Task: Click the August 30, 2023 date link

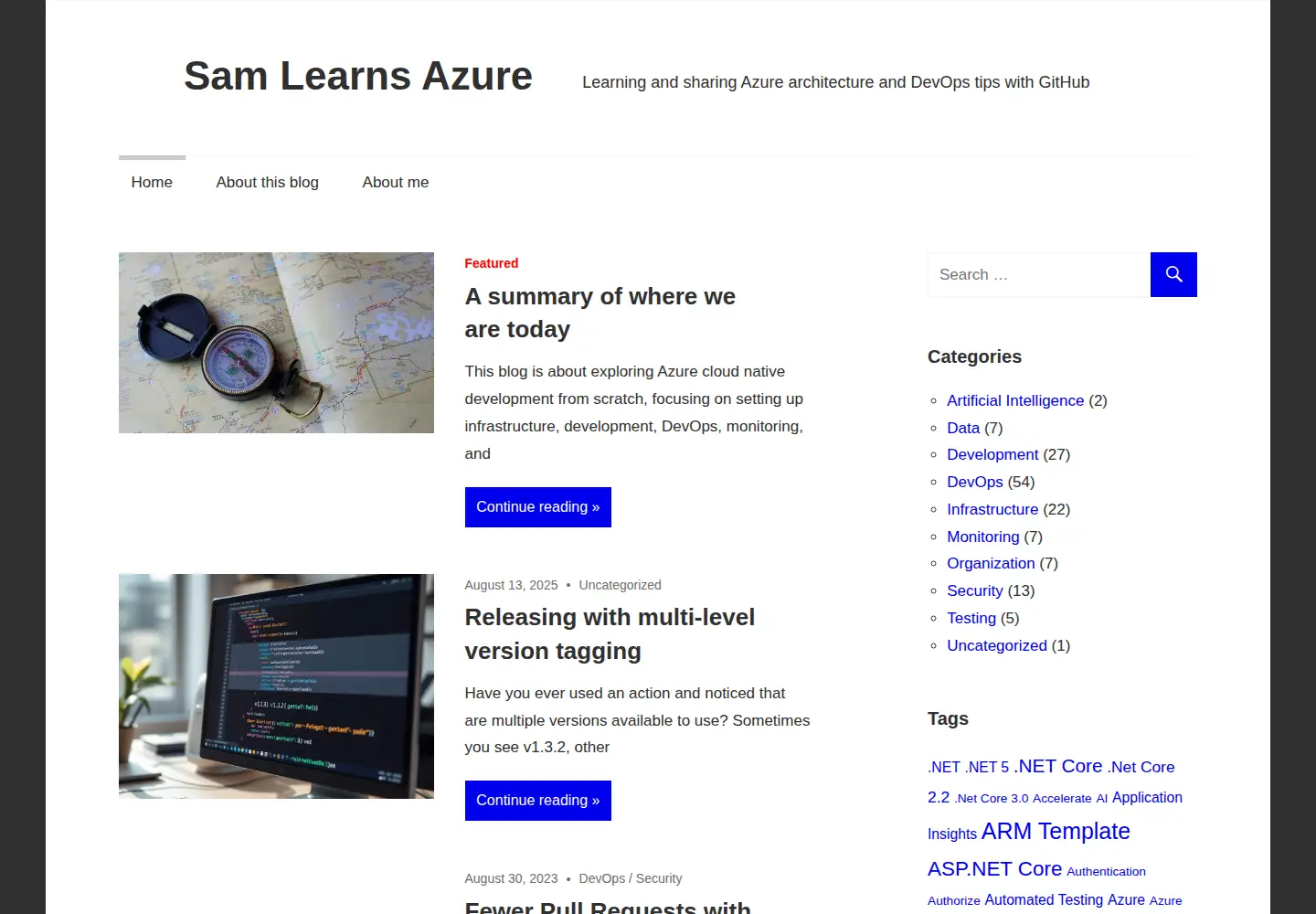Action: pyautogui.click(x=511, y=878)
